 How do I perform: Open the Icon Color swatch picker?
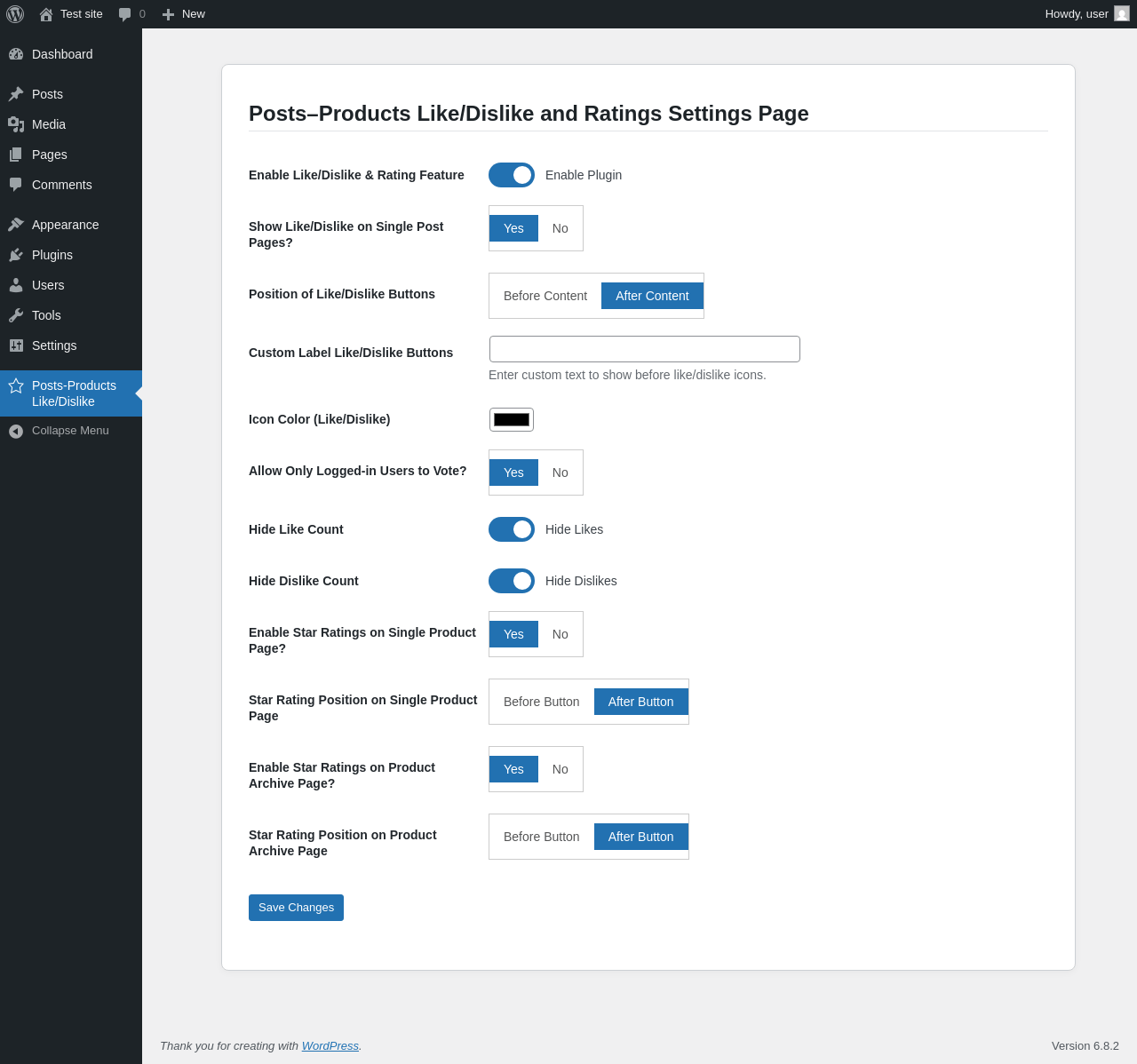[x=512, y=419]
